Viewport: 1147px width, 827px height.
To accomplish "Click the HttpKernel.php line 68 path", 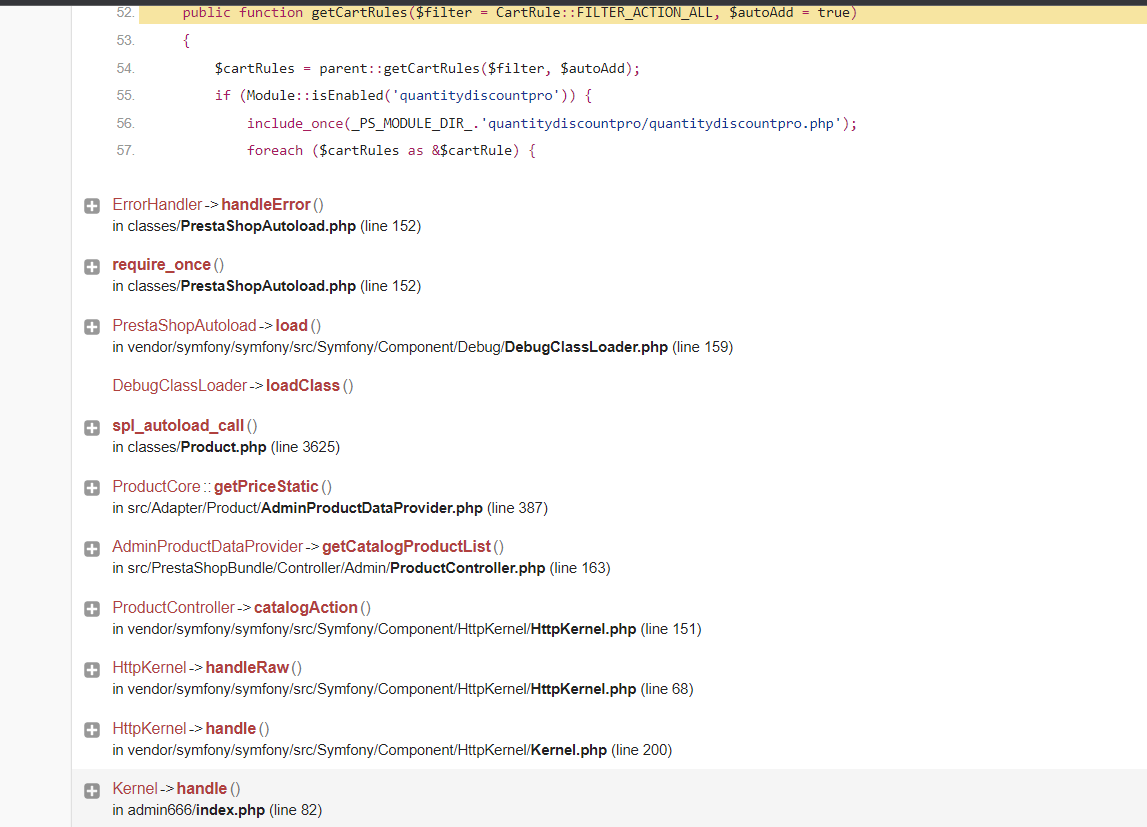I will point(402,689).
